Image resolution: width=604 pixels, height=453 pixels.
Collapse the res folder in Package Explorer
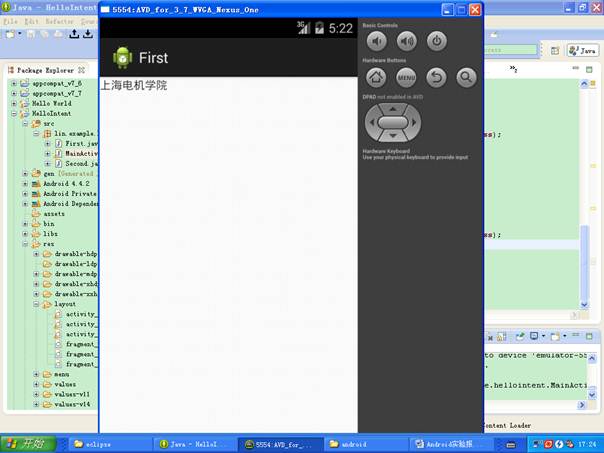point(25,244)
